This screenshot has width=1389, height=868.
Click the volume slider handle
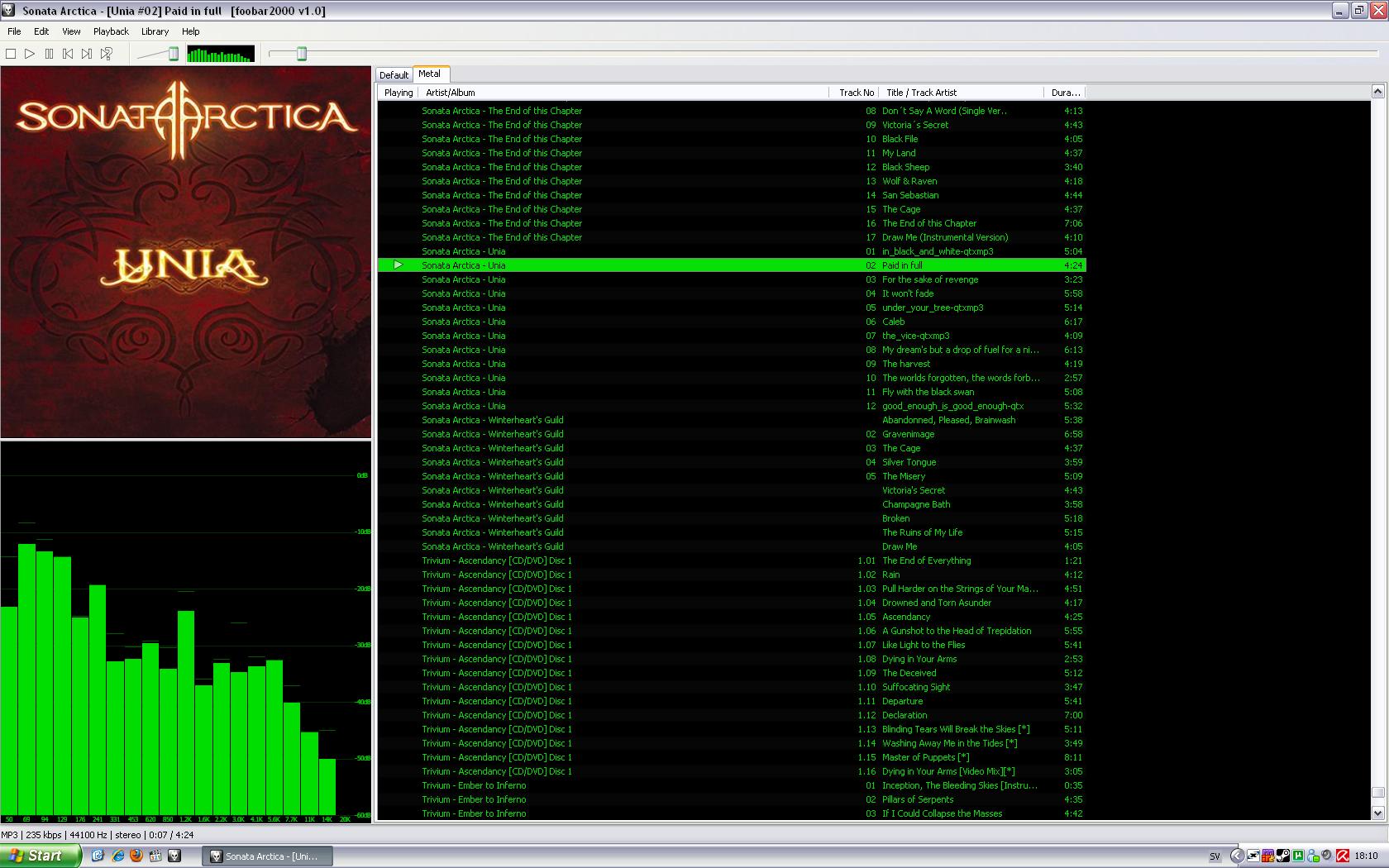tap(174, 54)
